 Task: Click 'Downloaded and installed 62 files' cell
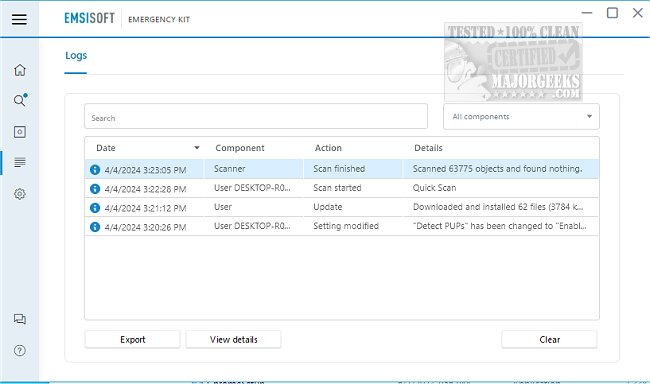pos(497,207)
